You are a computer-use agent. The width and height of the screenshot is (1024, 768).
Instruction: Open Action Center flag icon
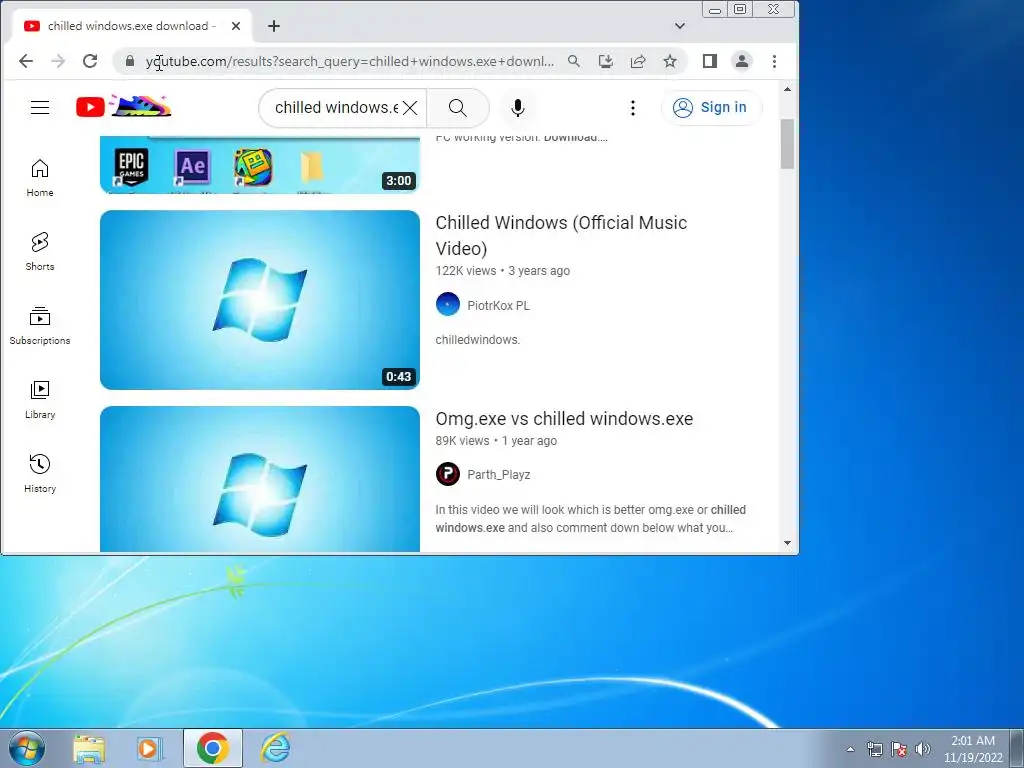(899, 749)
